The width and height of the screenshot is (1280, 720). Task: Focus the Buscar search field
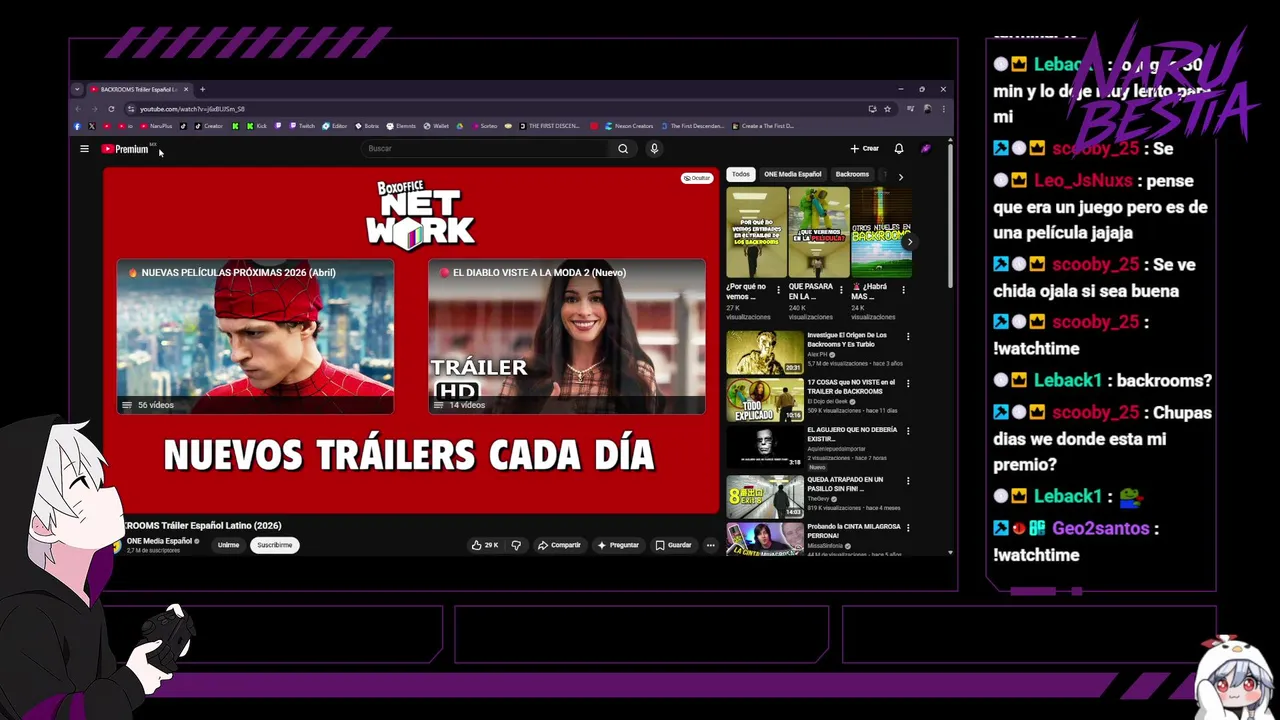487,149
